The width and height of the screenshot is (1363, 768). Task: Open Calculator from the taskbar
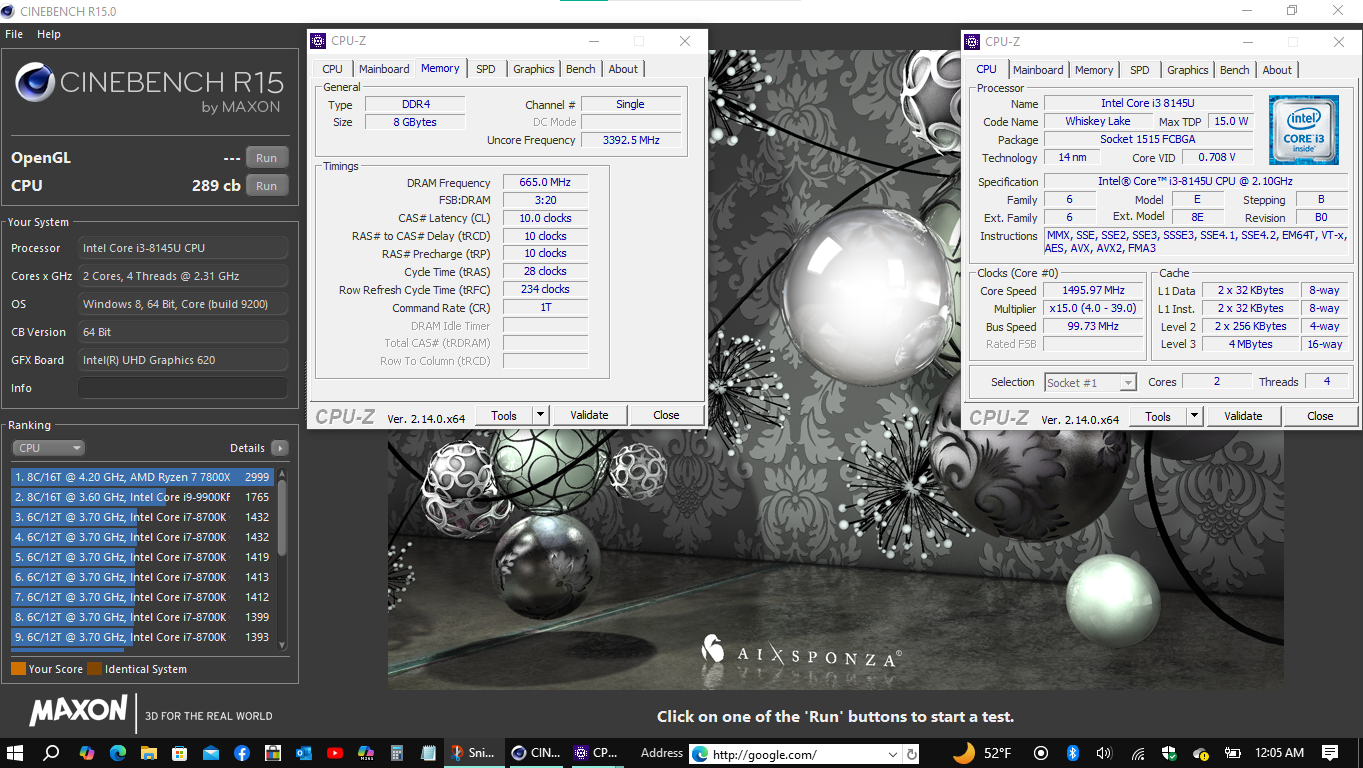(x=396, y=753)
